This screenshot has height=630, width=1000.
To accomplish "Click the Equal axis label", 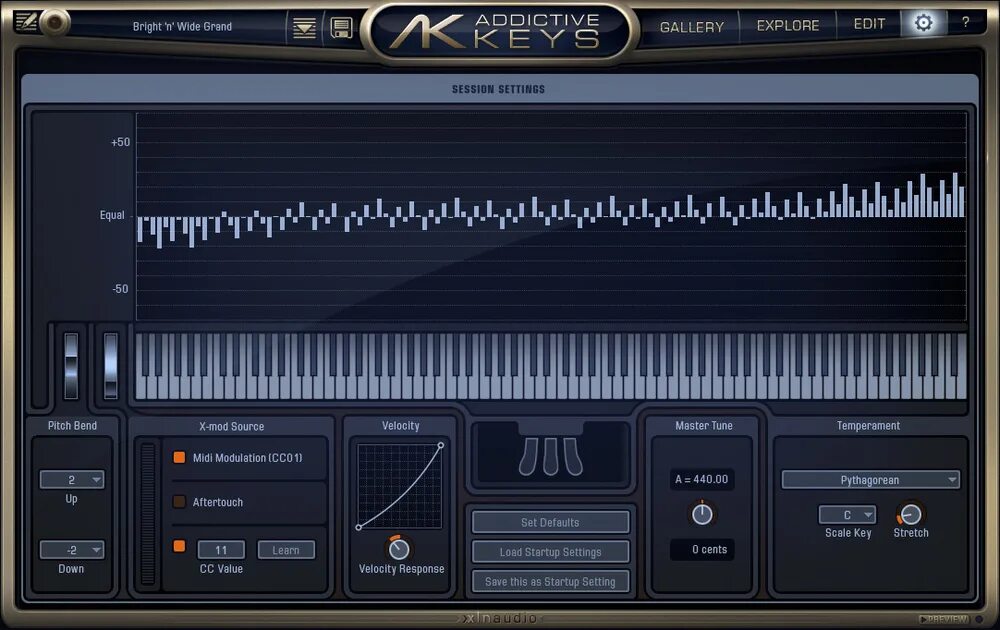I will click(112, 216).
